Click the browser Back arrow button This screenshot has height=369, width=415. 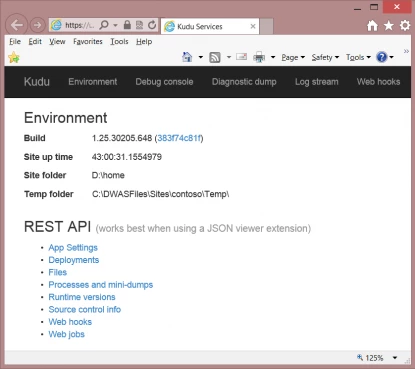pyautogui.click(x=16, y=25)
